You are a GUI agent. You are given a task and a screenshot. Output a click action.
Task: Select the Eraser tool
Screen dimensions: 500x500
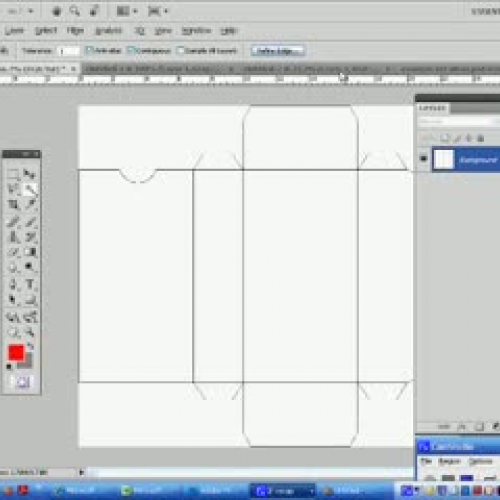click(13, 252)
